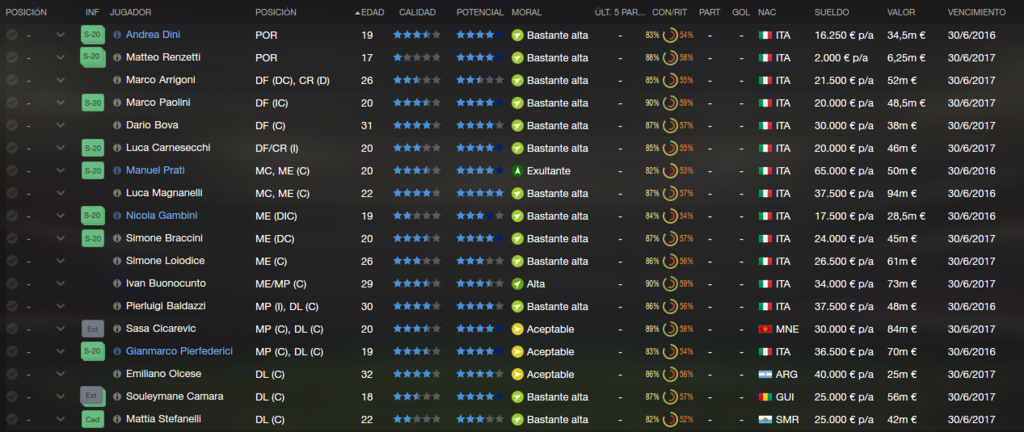The image size is (1024, 432).
Task: Tick the selection circle for Matteo Renzetti
Action: click(12, 57)
